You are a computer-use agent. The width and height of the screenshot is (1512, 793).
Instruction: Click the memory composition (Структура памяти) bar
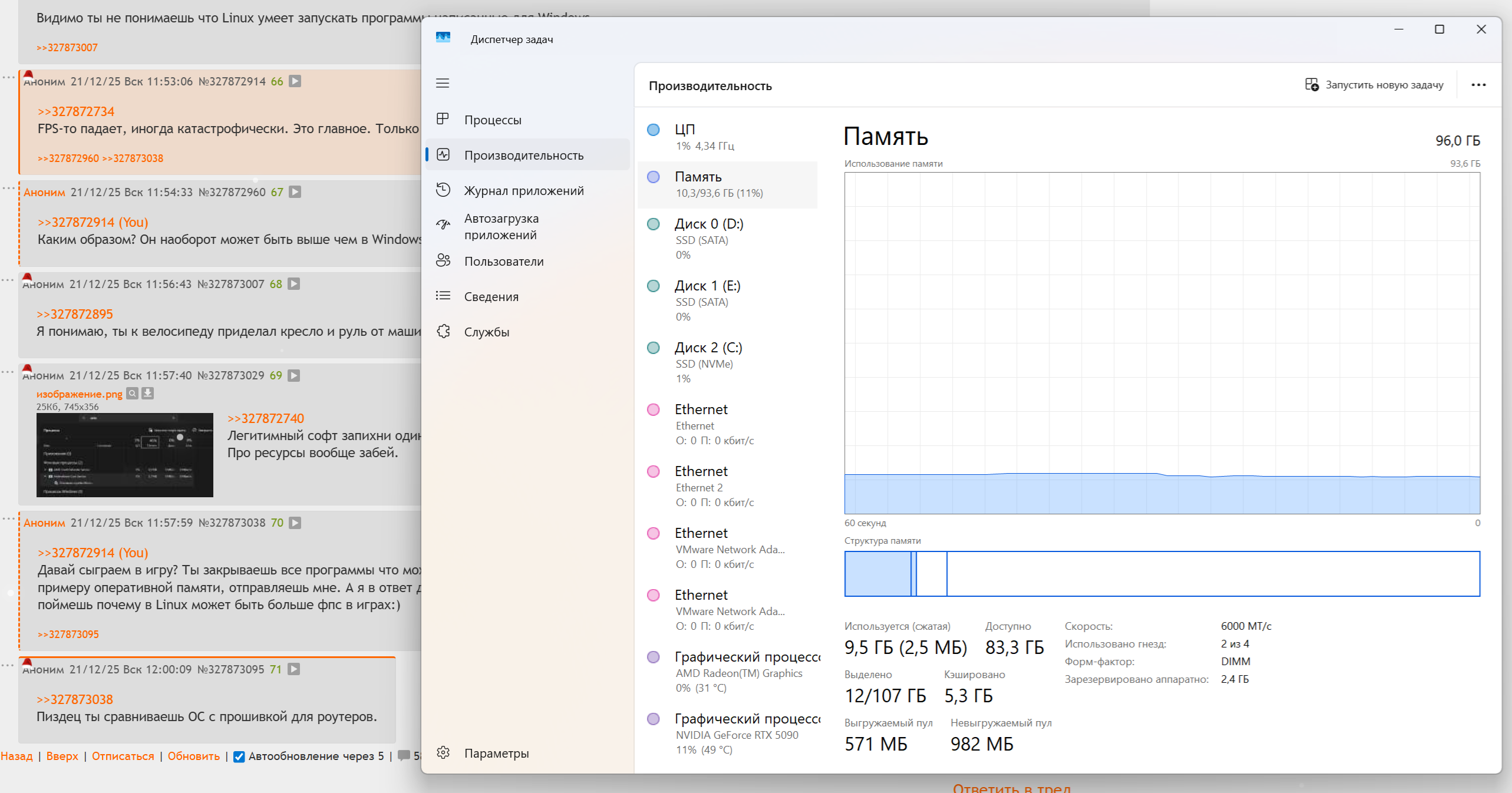tap(1161, 574)
